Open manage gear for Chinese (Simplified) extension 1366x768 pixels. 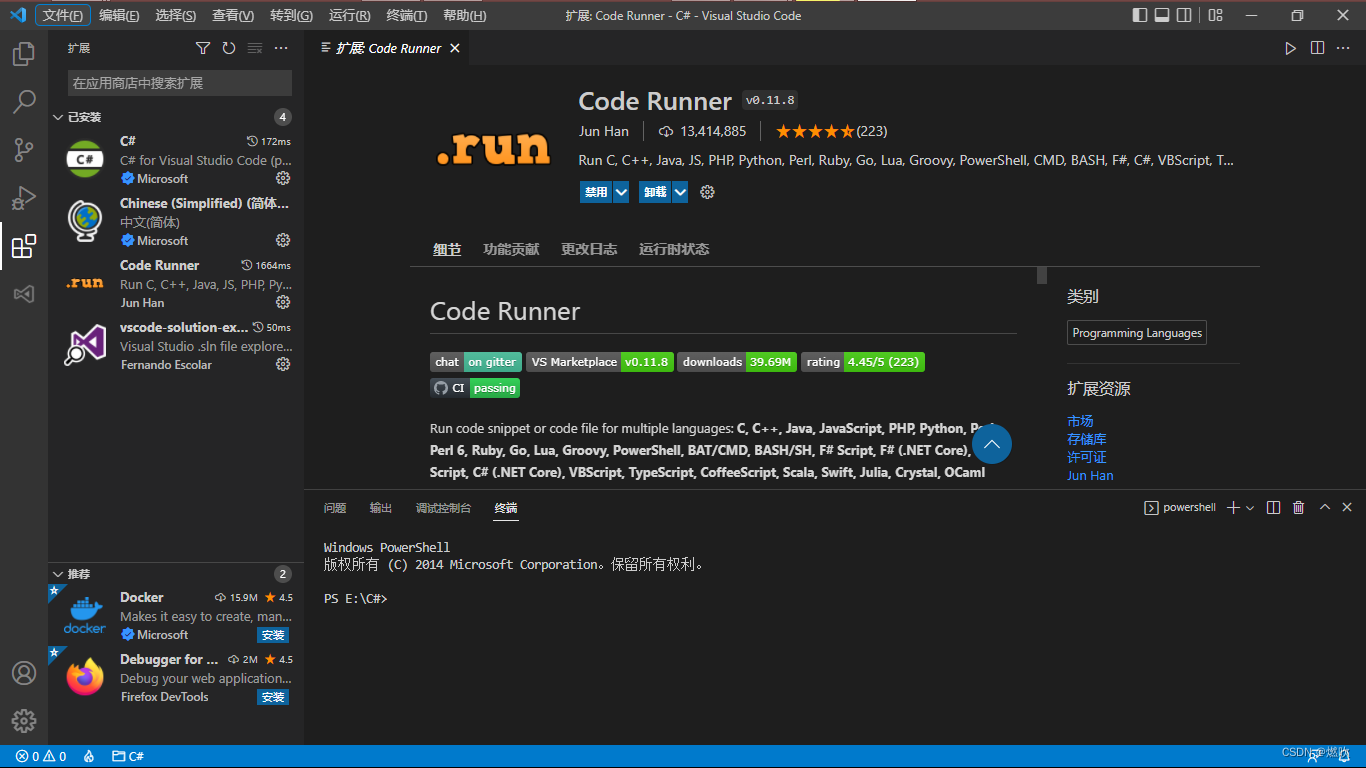283,240
